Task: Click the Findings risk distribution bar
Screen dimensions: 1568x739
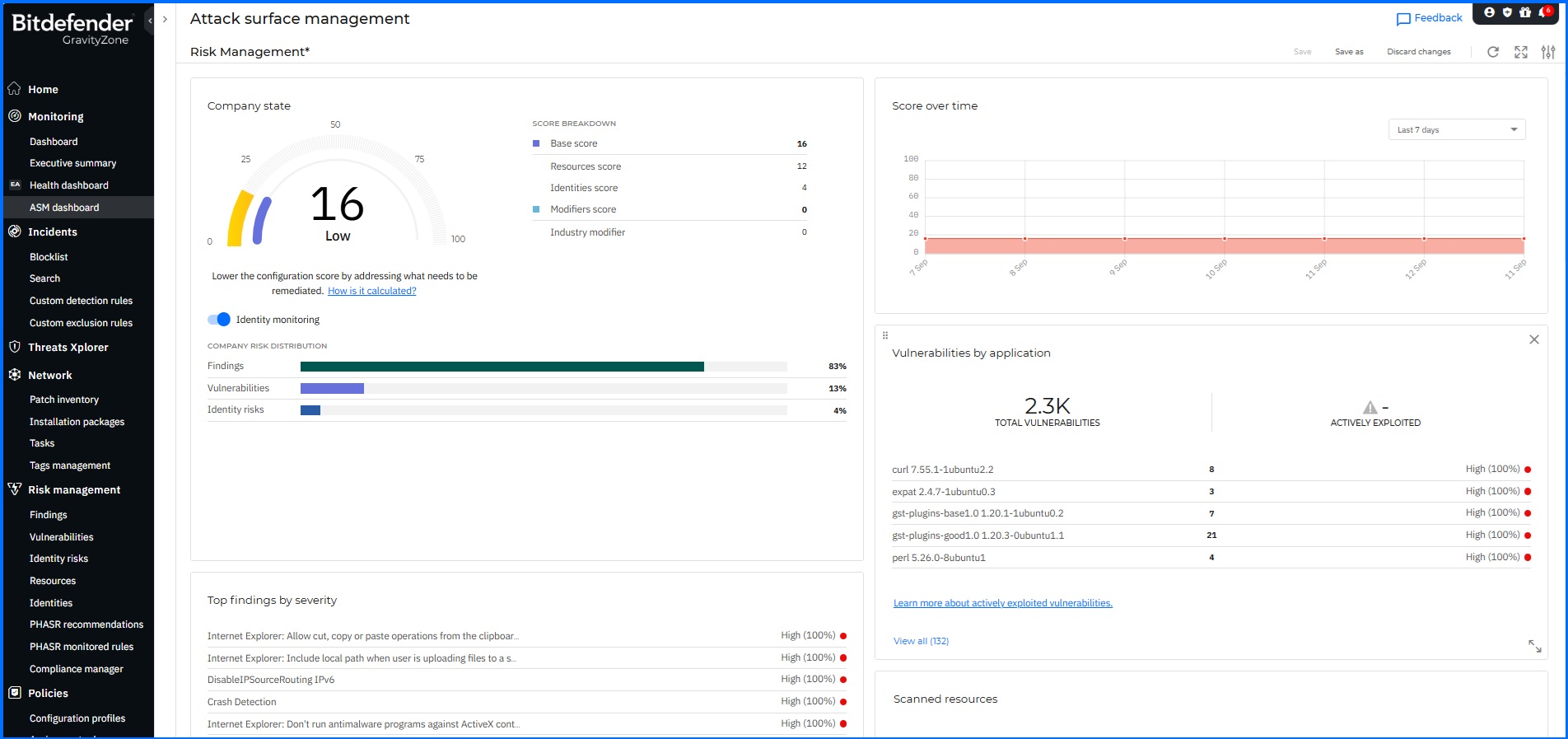Action: tap(502, 367)
